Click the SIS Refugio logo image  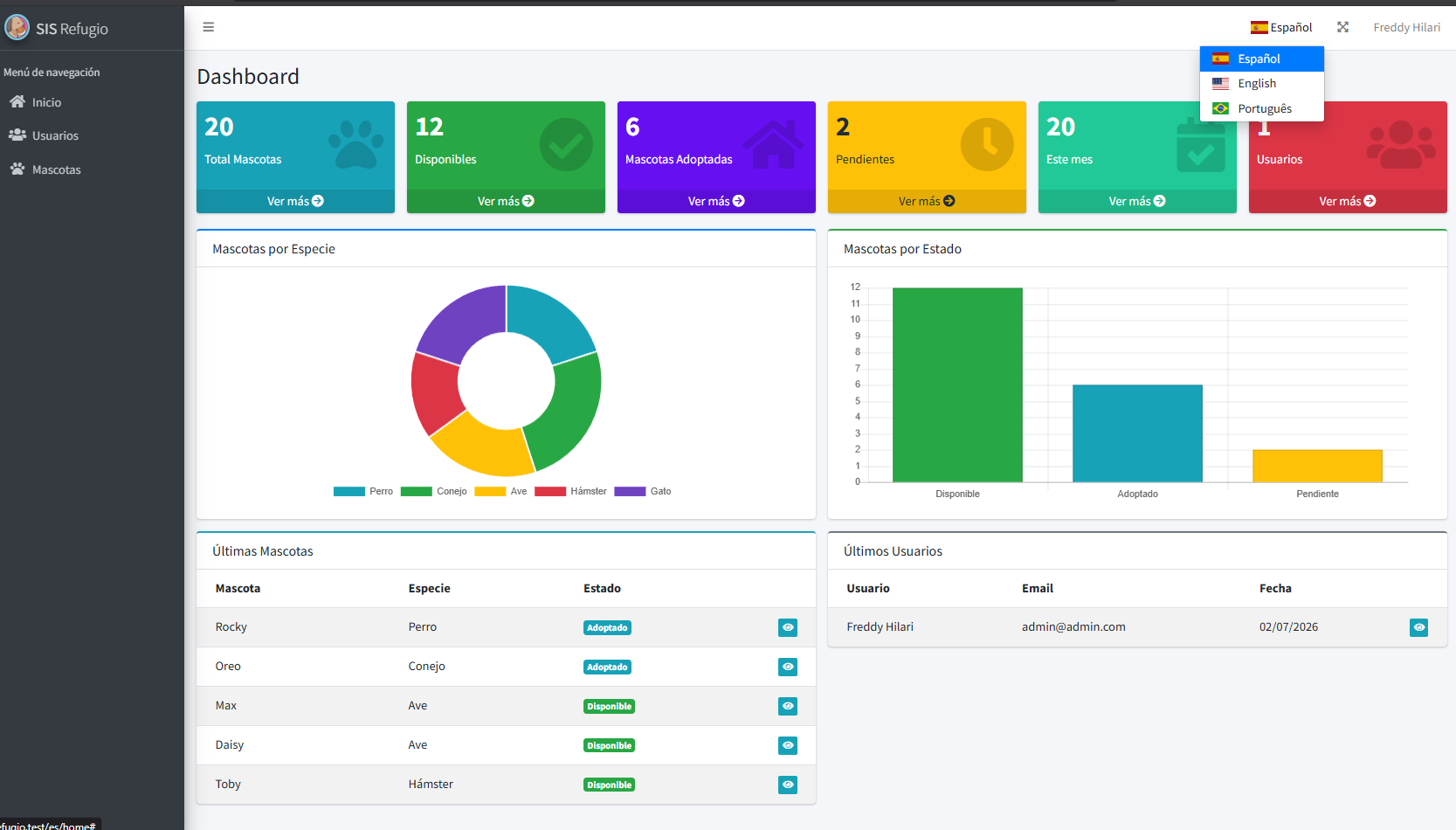[x=17, y=28]
